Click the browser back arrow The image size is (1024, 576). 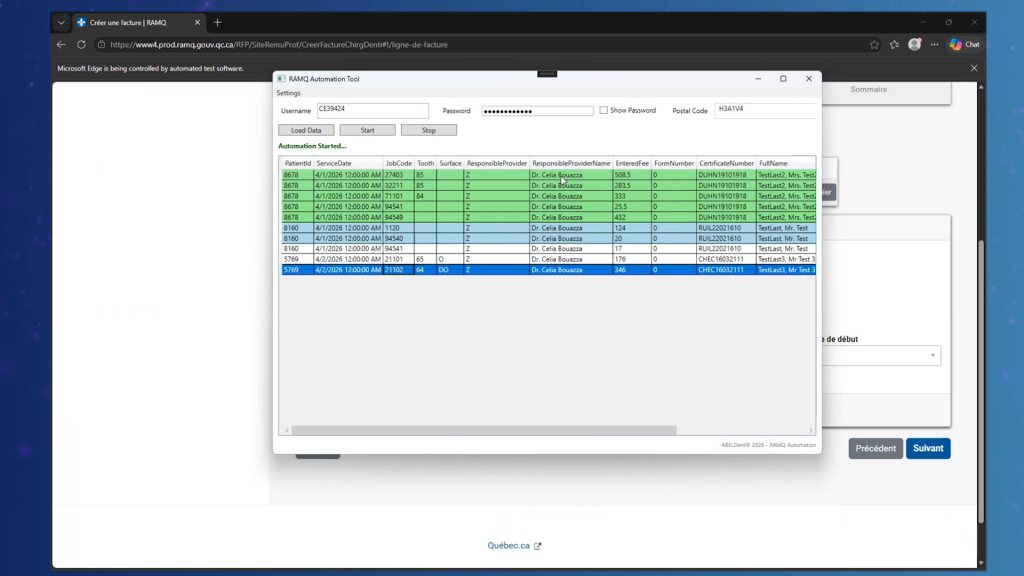(x=61, y=44)
